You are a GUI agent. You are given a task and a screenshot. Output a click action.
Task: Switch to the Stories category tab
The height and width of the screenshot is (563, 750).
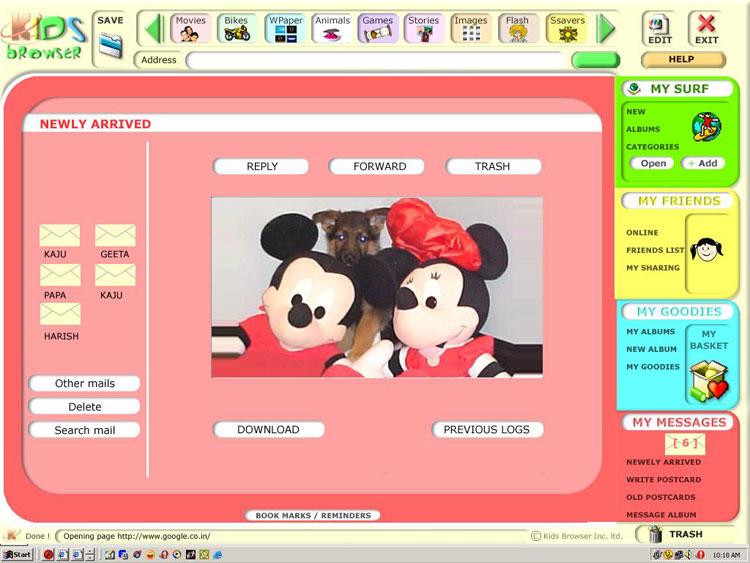point(424,28)
